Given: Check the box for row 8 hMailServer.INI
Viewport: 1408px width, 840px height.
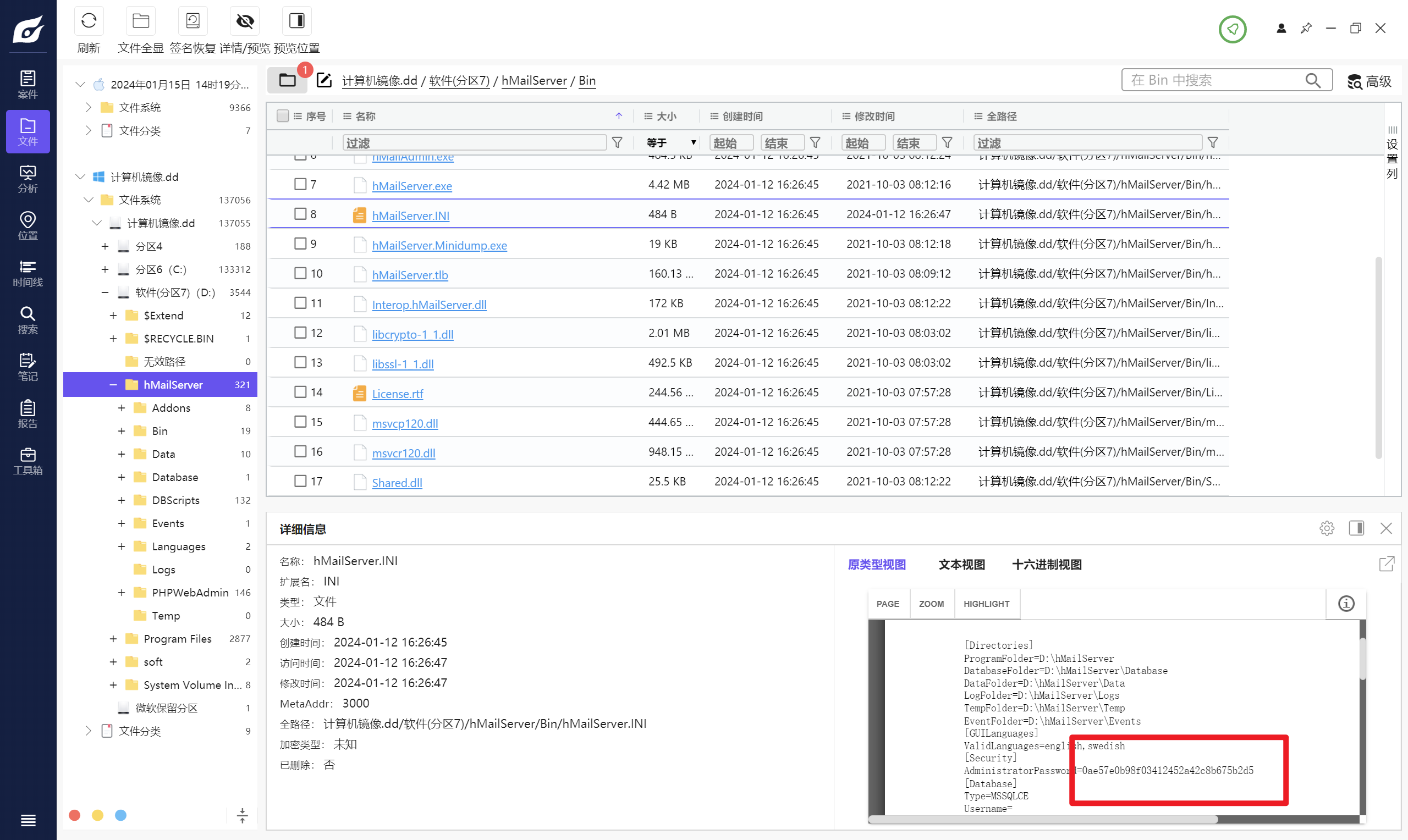Looking at the screenshot, I should coord(300,213).
